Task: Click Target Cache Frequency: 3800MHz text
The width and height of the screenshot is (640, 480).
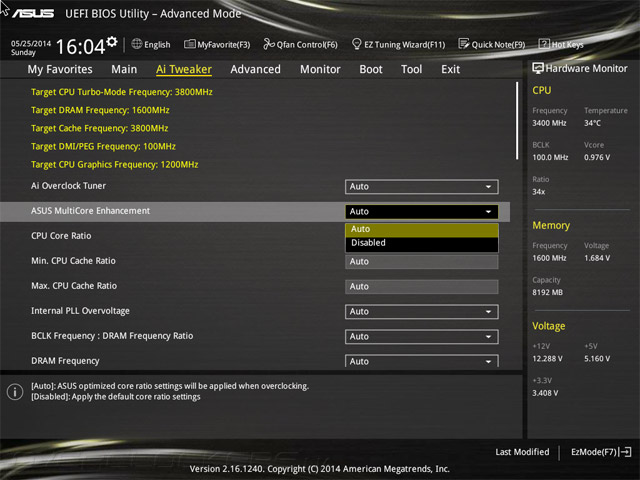Action: click(100, 128)
